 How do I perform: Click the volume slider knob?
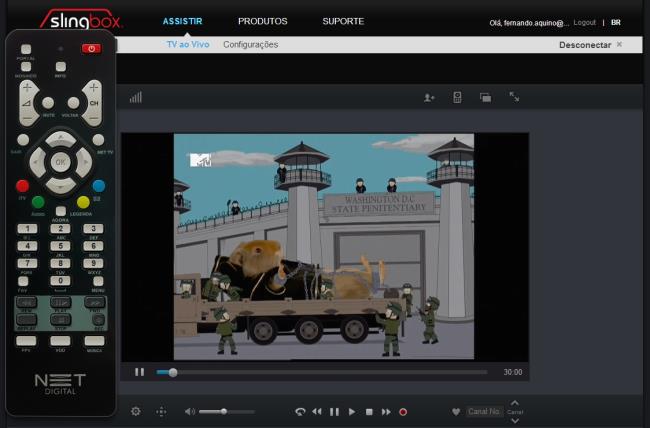tap(224, 411)
